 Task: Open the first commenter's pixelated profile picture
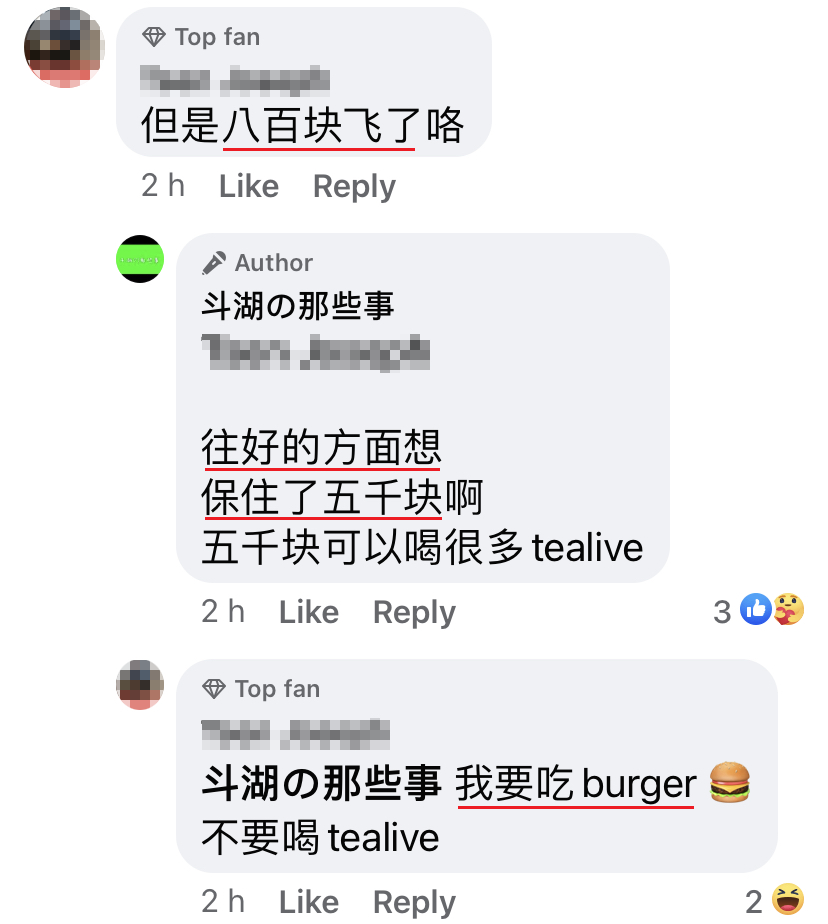[x=64, y=48]
